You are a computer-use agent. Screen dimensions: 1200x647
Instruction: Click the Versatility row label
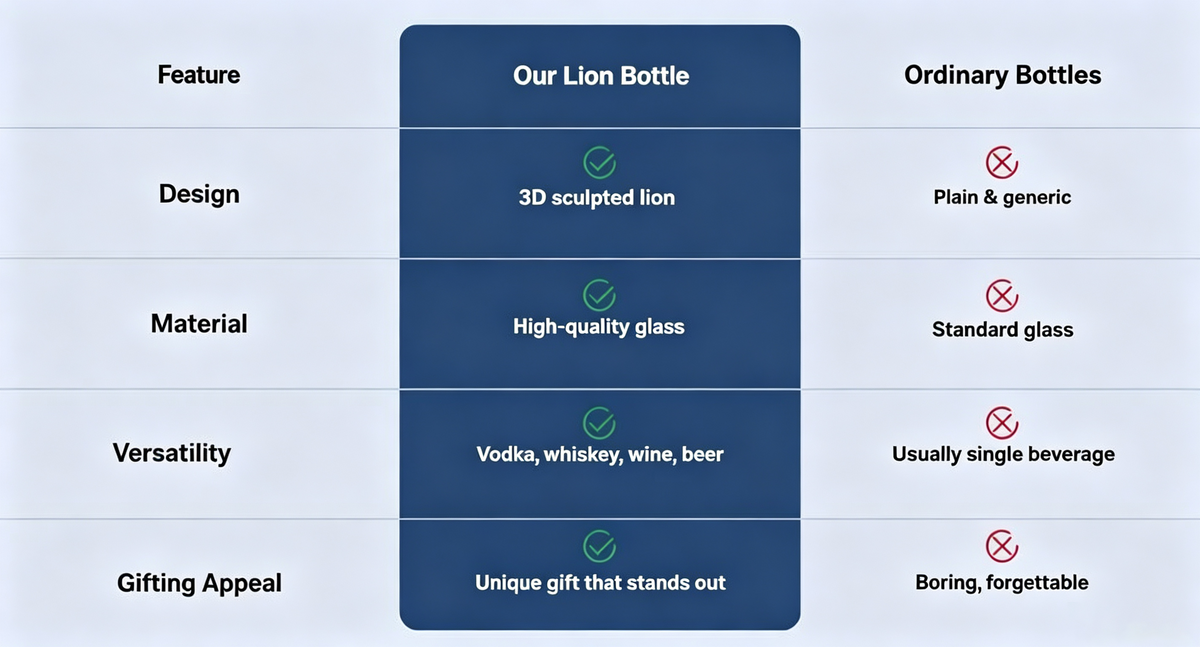[x=172, y=453]
